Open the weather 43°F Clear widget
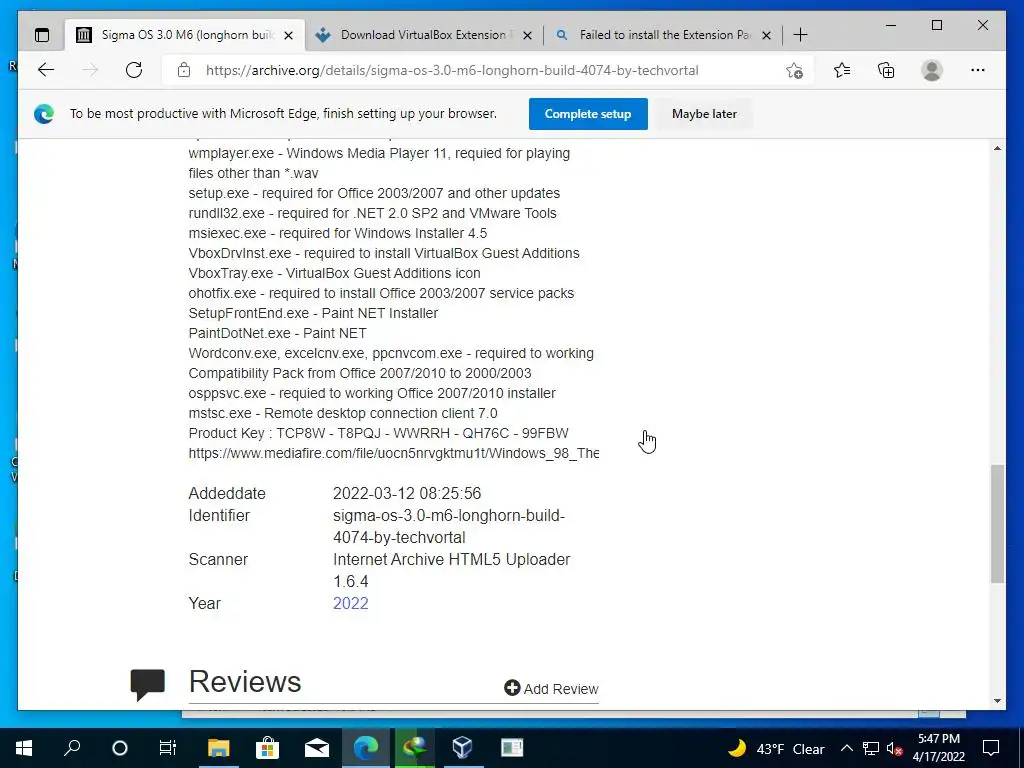This screenshot has width=1024, height=768. point(776,748)
